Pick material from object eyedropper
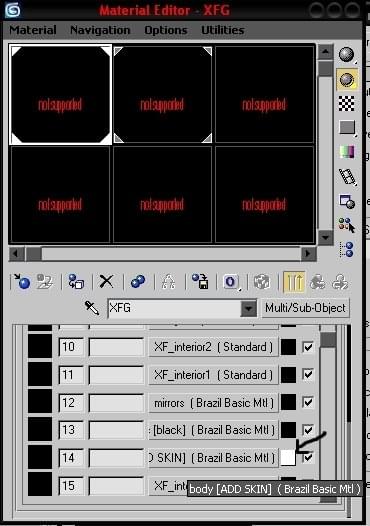 pyautogui.click(x=92, y=308)
